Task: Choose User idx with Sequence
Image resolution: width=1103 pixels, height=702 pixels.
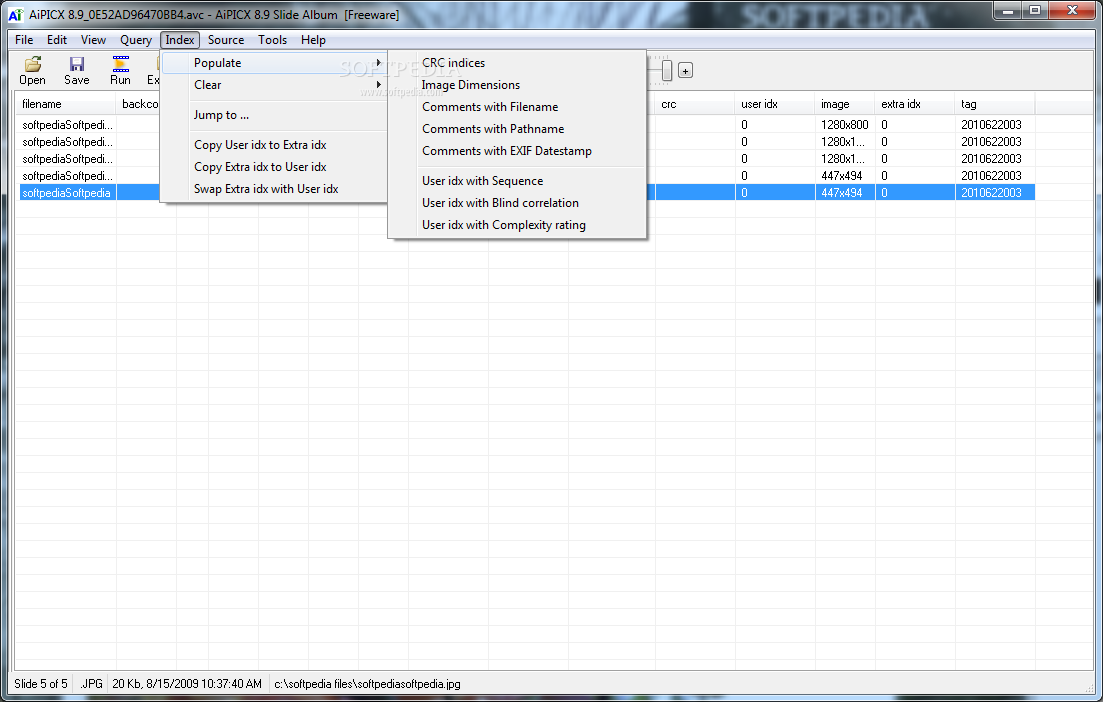Action: click(x=517, y=181)
